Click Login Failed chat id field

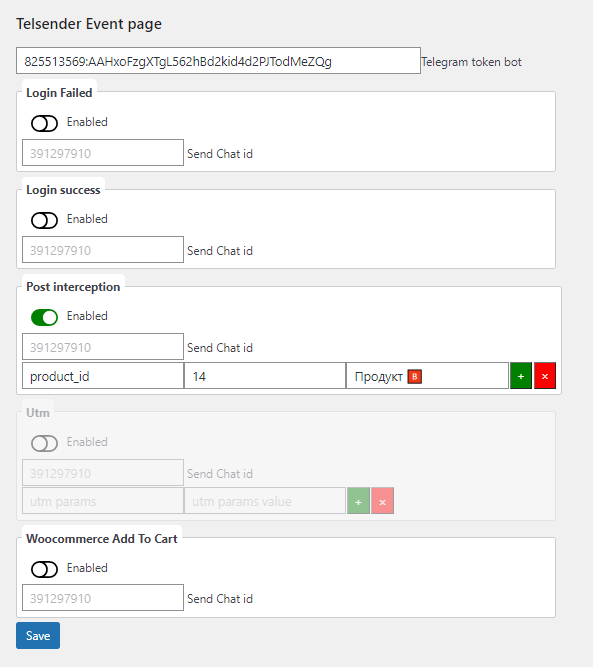[103, 152]
